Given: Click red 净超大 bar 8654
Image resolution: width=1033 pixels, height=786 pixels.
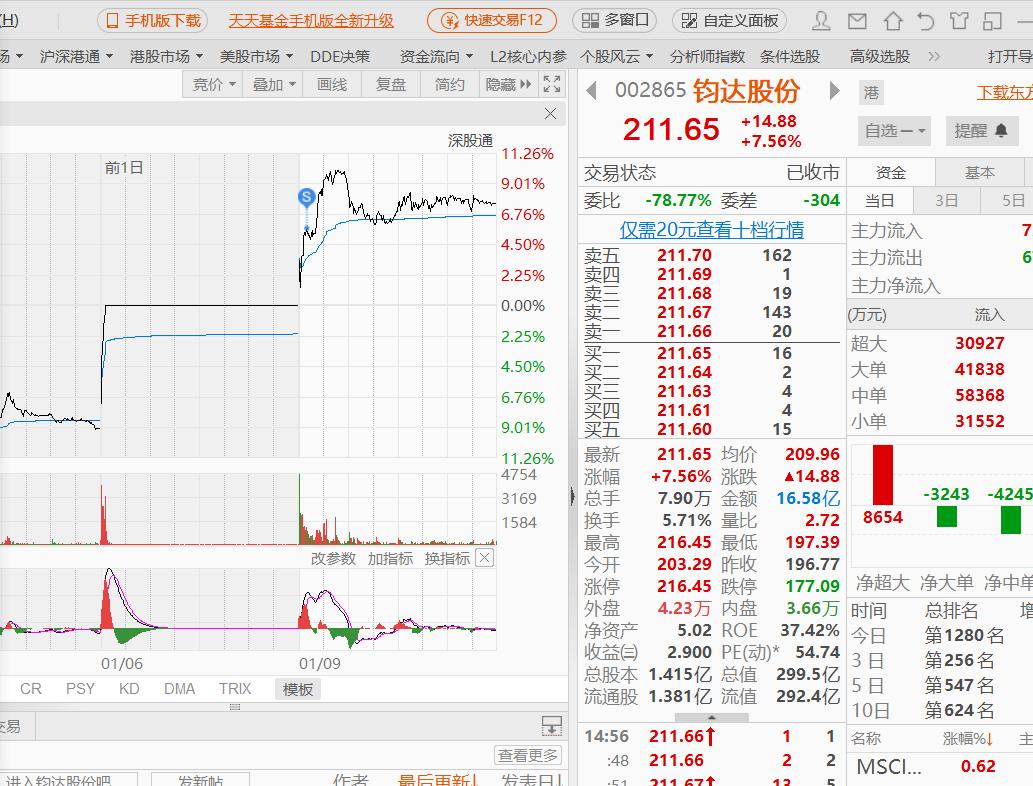Looking at the screenshot, I should pyautogui.click(x=883, y=475).
